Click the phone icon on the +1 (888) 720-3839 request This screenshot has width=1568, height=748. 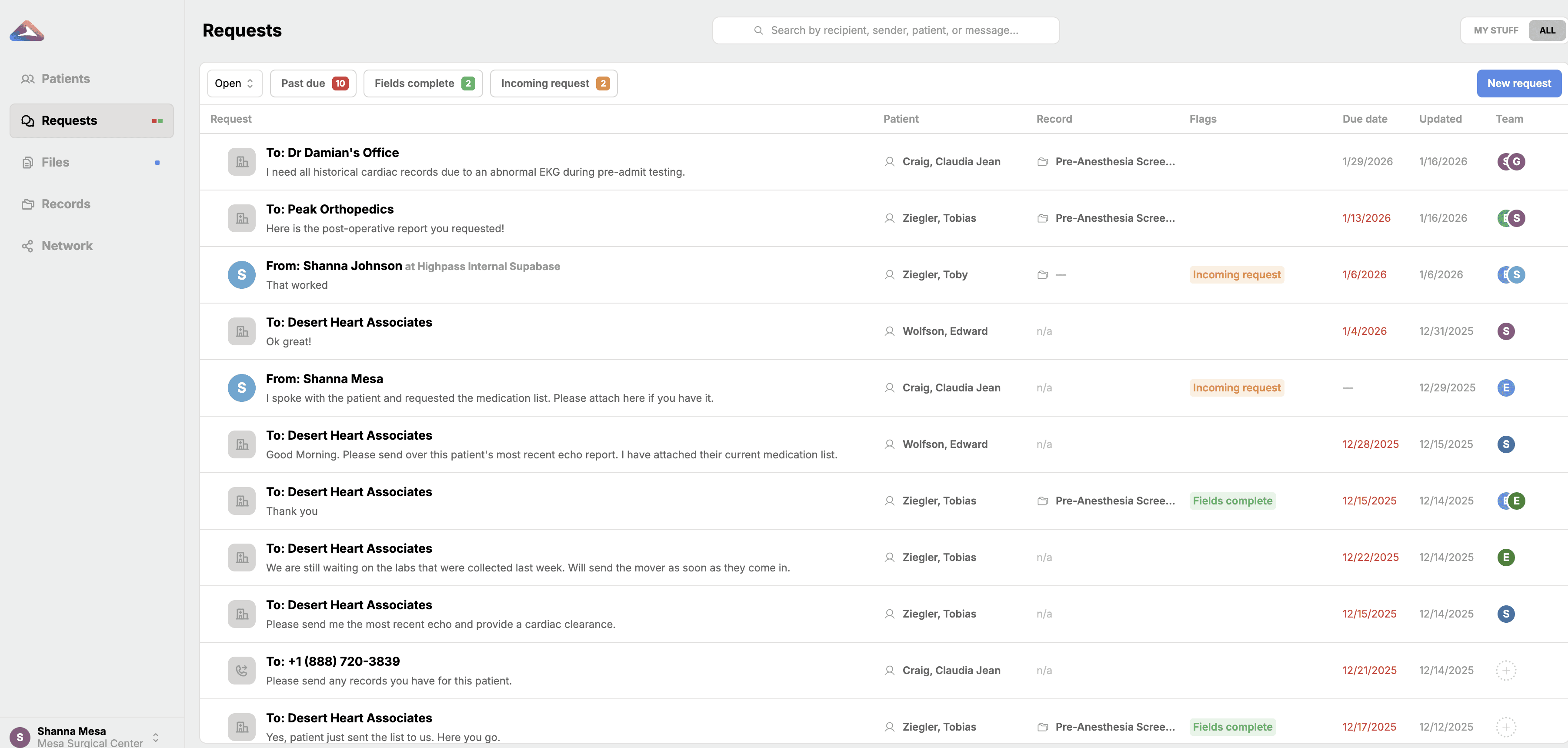(241, 670)
